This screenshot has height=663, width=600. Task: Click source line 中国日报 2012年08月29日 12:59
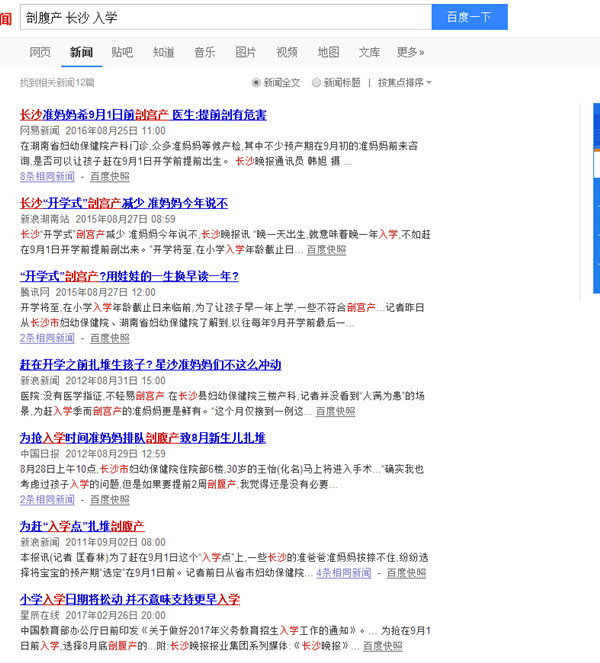93,454
